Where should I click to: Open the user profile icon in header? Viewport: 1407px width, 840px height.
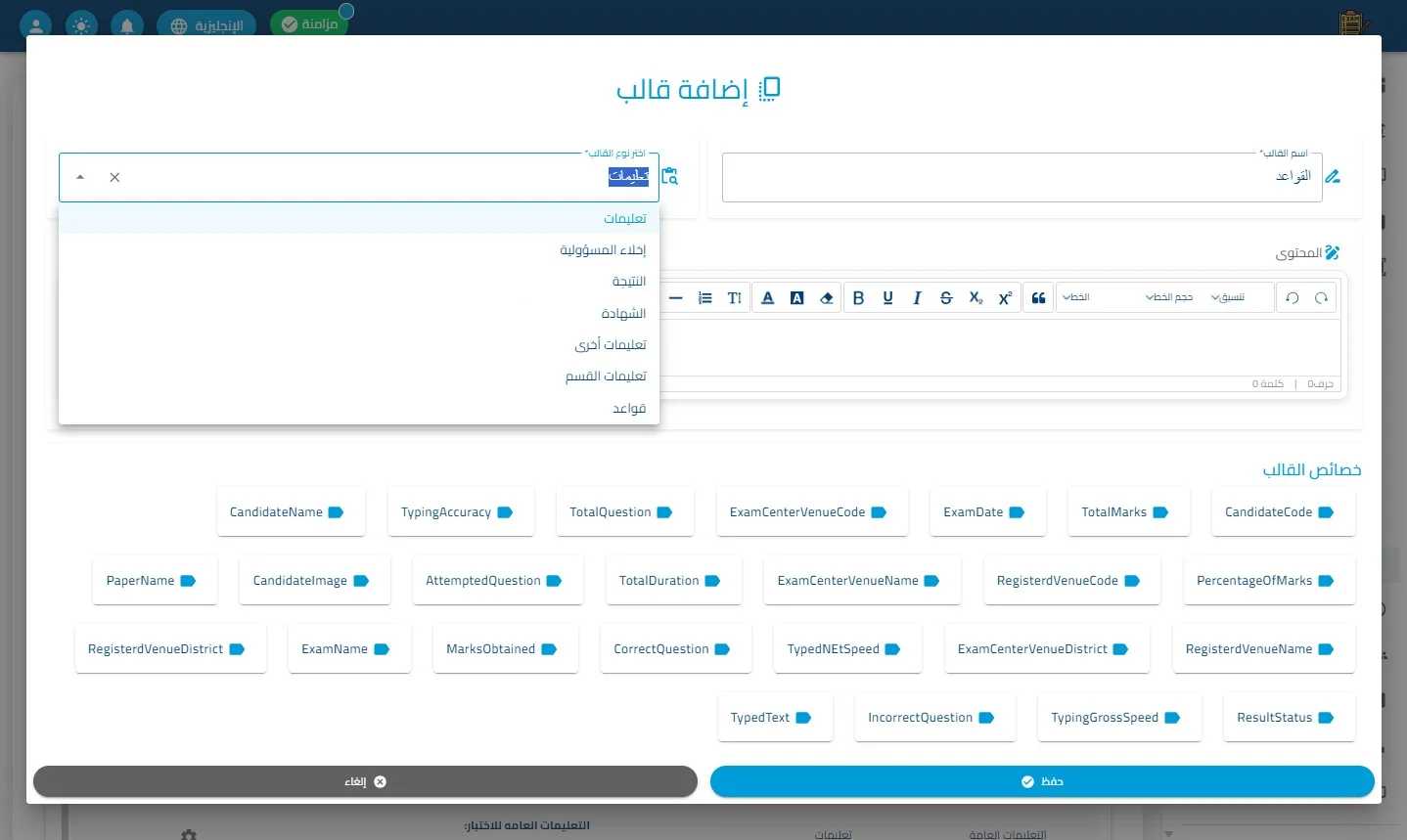[36, 25]
